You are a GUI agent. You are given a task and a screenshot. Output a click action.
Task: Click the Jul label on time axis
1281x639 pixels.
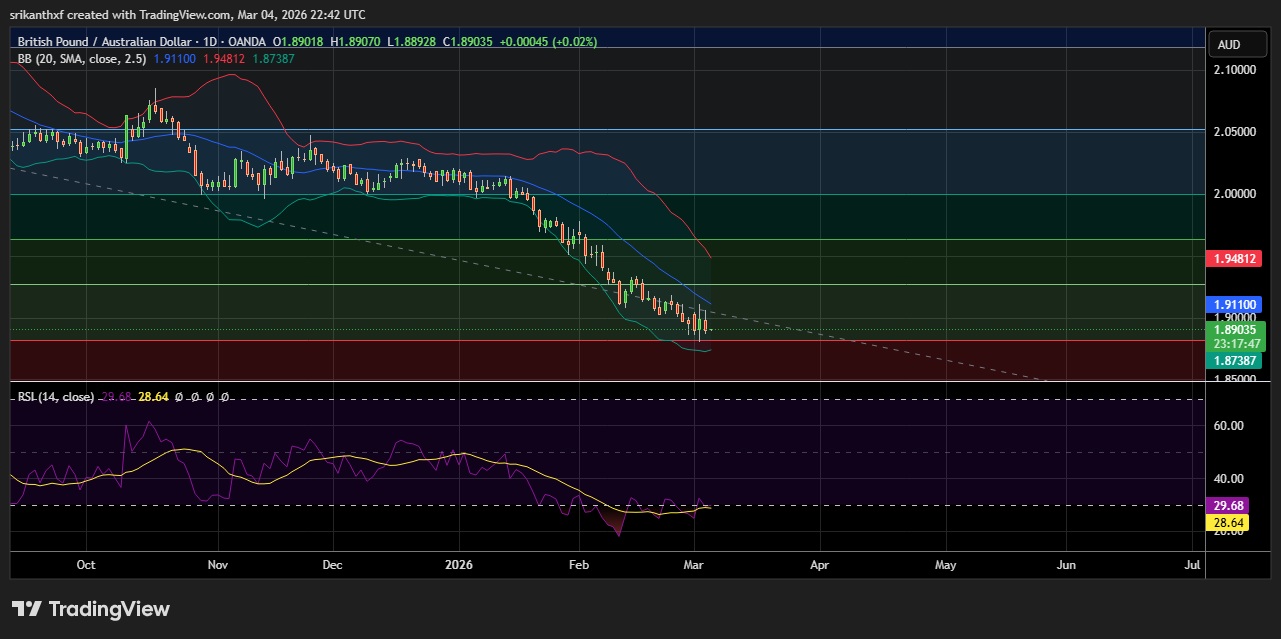coord(1192,565)
